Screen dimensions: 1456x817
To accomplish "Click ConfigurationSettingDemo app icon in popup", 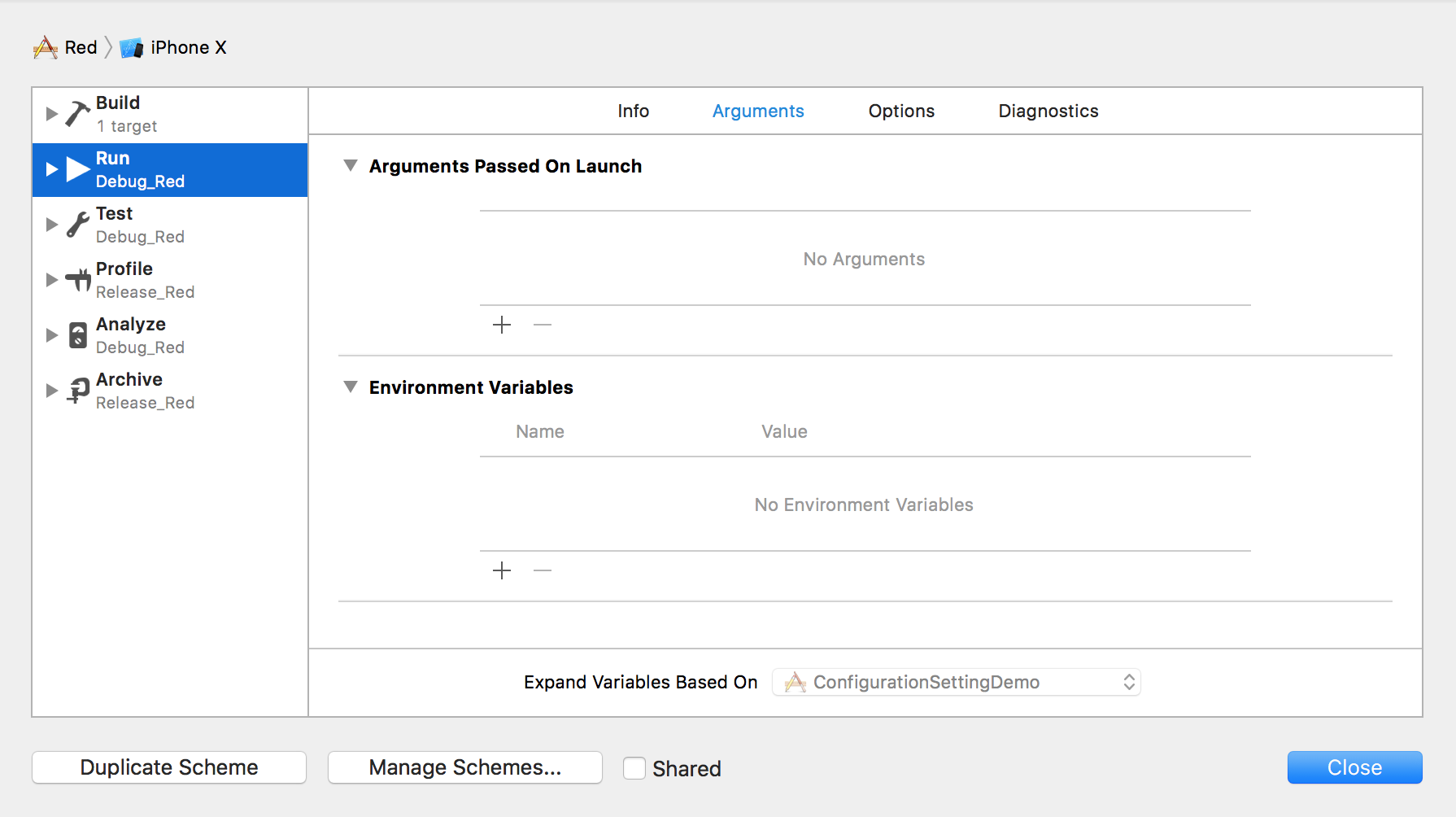I will [795, 682].
